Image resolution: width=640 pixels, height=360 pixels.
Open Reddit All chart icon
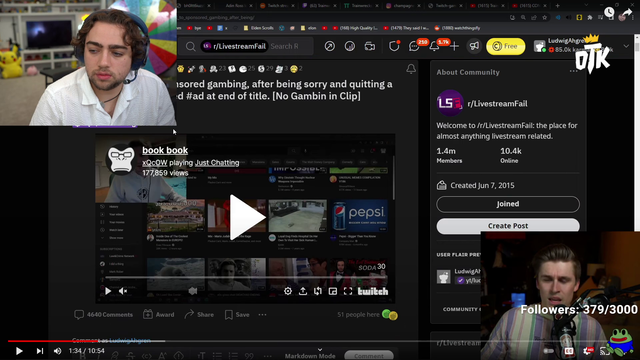click(x=350, y=46)
